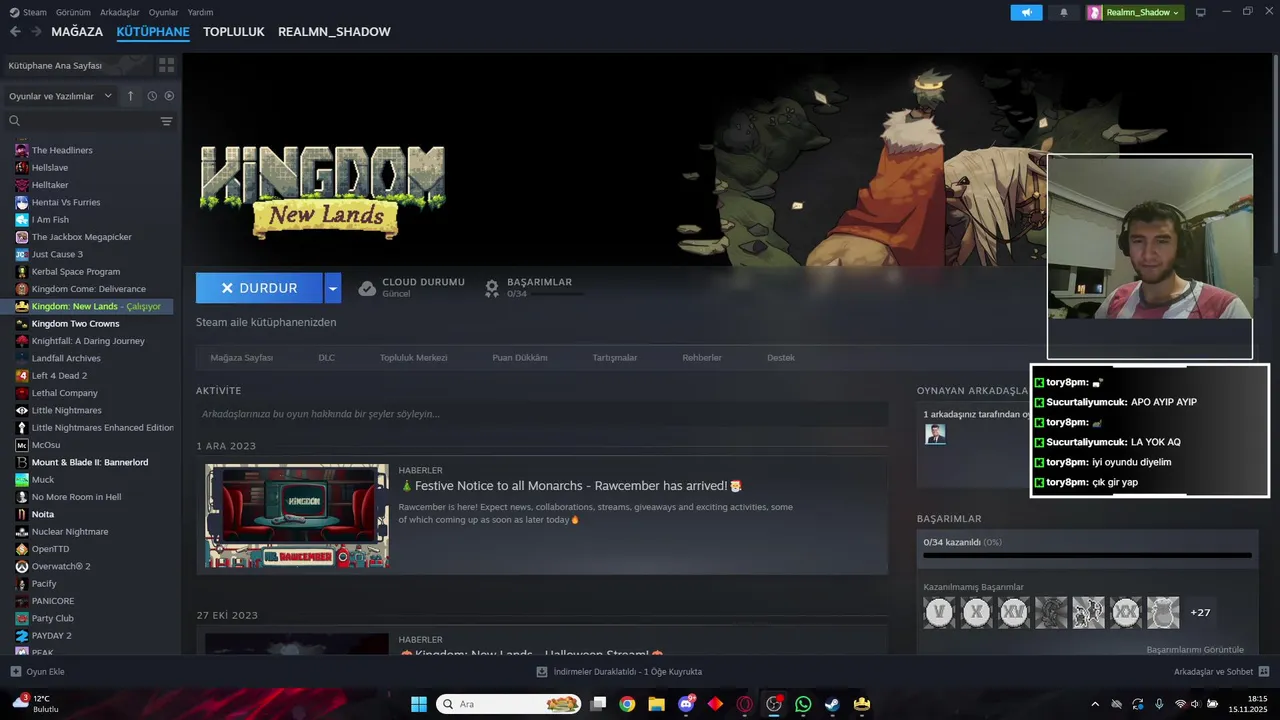Click the sort-direction up arrow in sidebar
The image size is (1280, 720).
(130, 96)
